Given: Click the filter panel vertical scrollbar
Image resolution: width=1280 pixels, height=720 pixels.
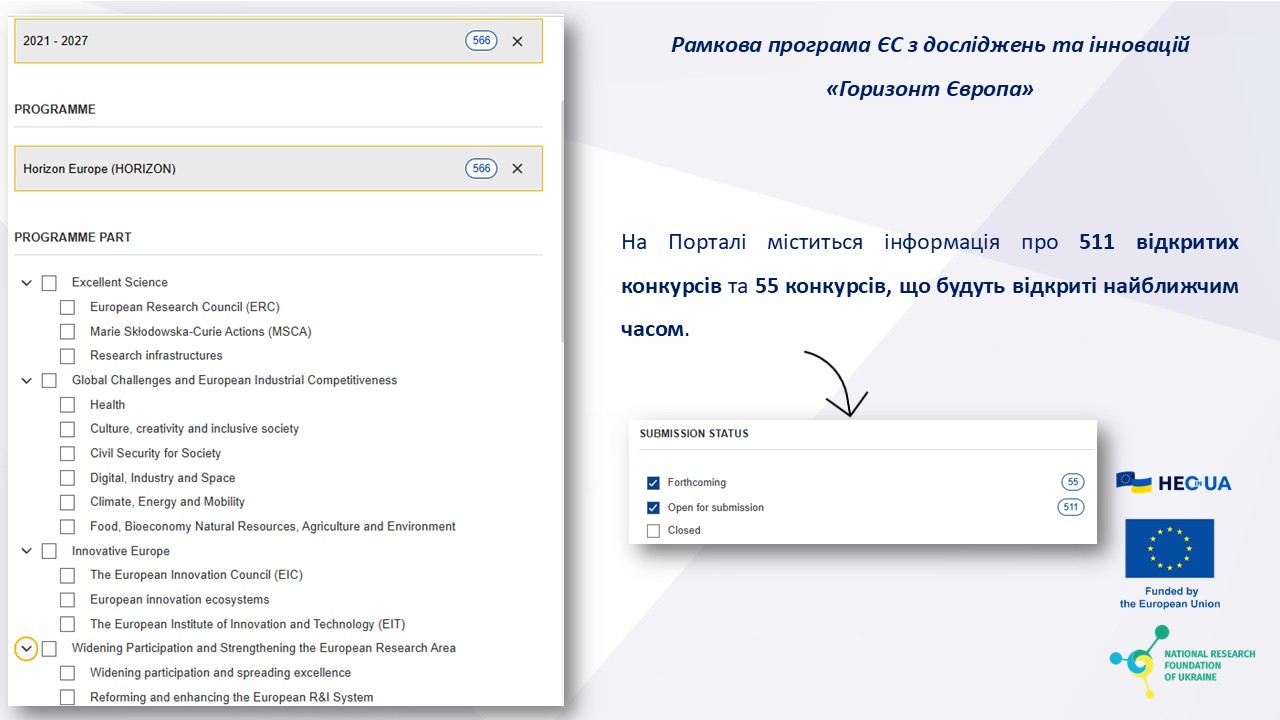Looking at the screenshot, I should coord(562,220).
